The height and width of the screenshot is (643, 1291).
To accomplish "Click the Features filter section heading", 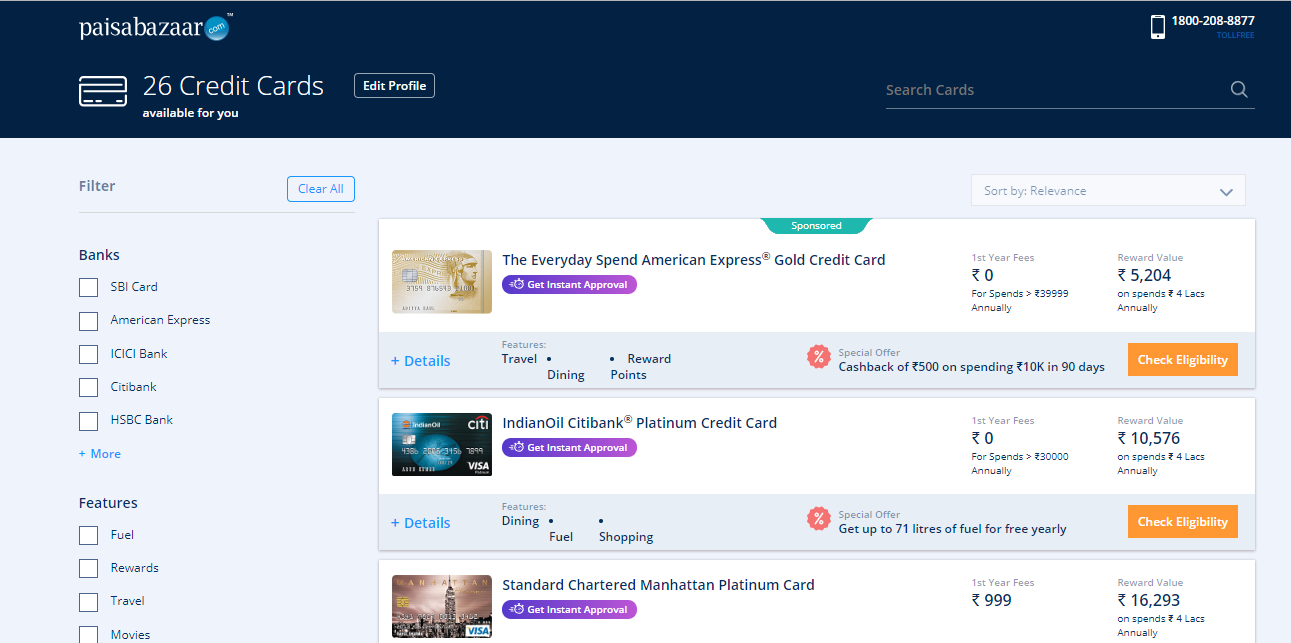I will coord(108,503).
